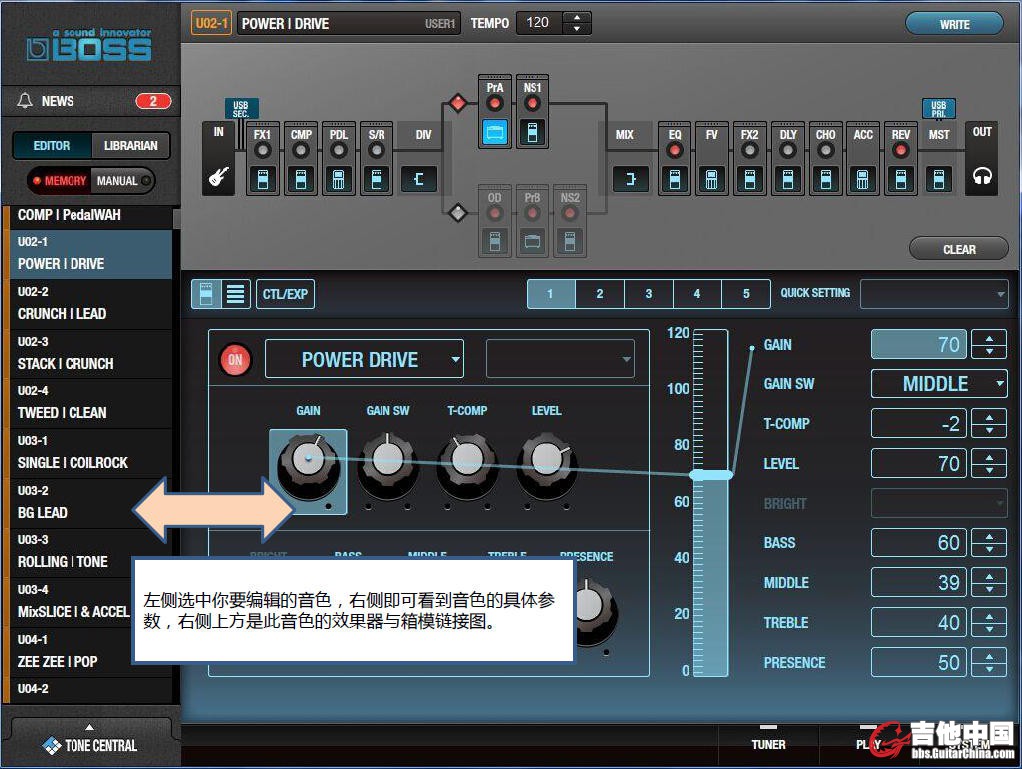Open the POWER DRIVE amp type dropdown
1022x769 pixels.
[x=364, y=359]
